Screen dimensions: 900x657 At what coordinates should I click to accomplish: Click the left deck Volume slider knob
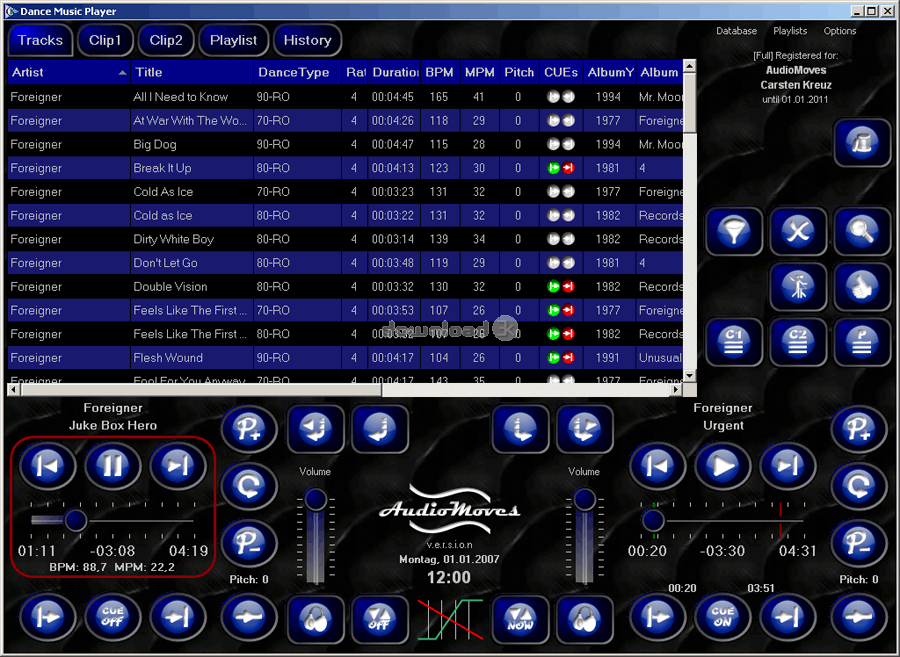[315, 499]
